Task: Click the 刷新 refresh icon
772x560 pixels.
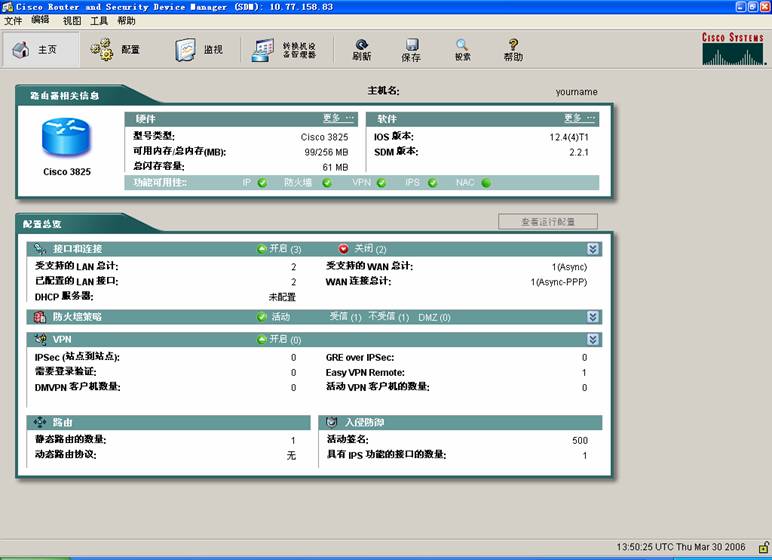Action: (362, 44)
